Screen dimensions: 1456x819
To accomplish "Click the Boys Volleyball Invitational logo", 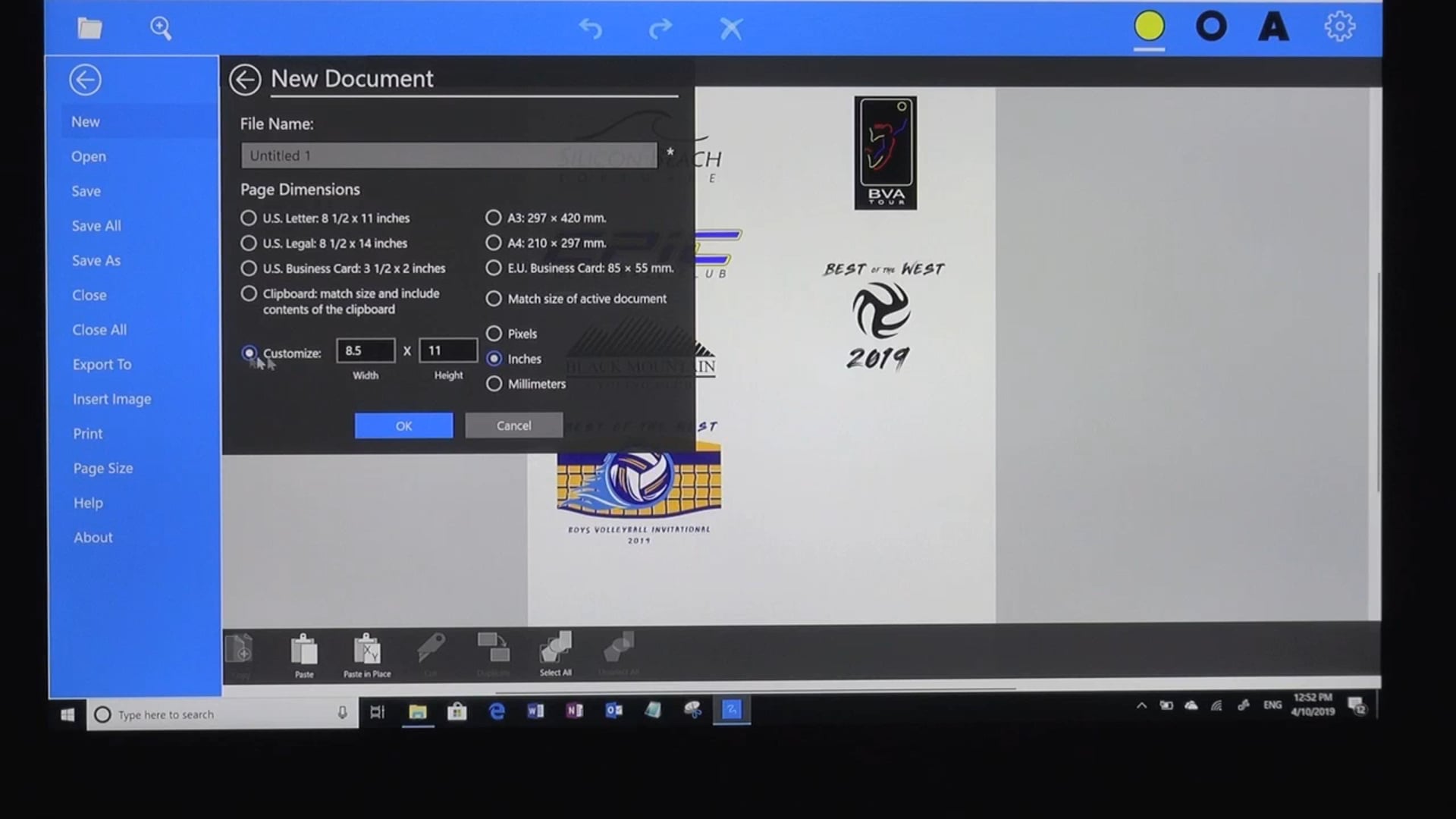I will 639,493.
